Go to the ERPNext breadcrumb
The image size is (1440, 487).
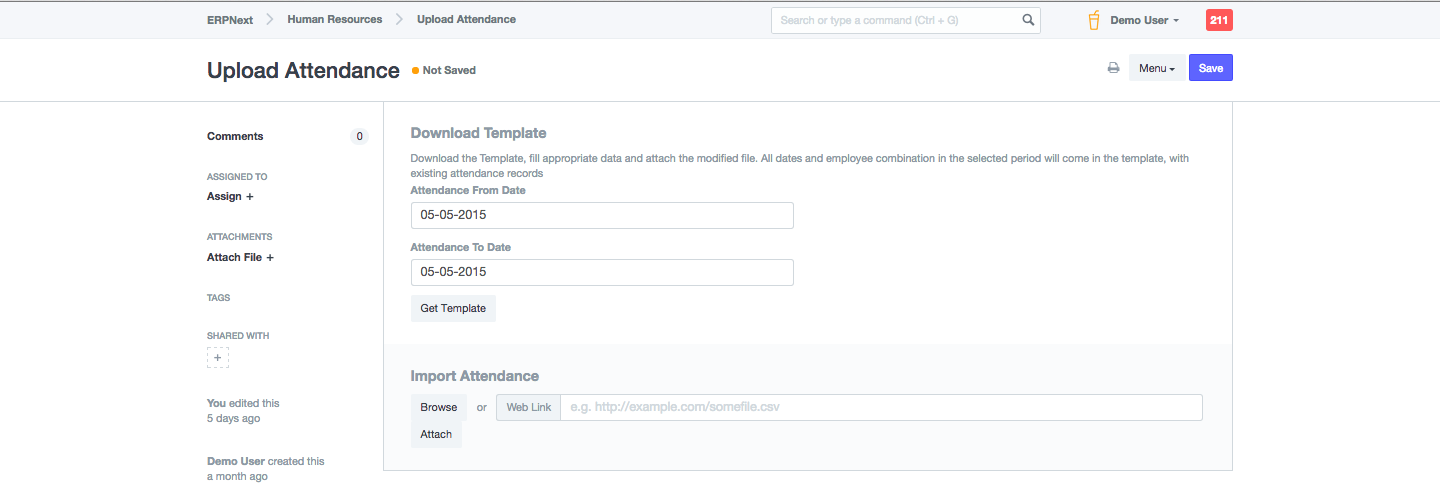(229, 19)
